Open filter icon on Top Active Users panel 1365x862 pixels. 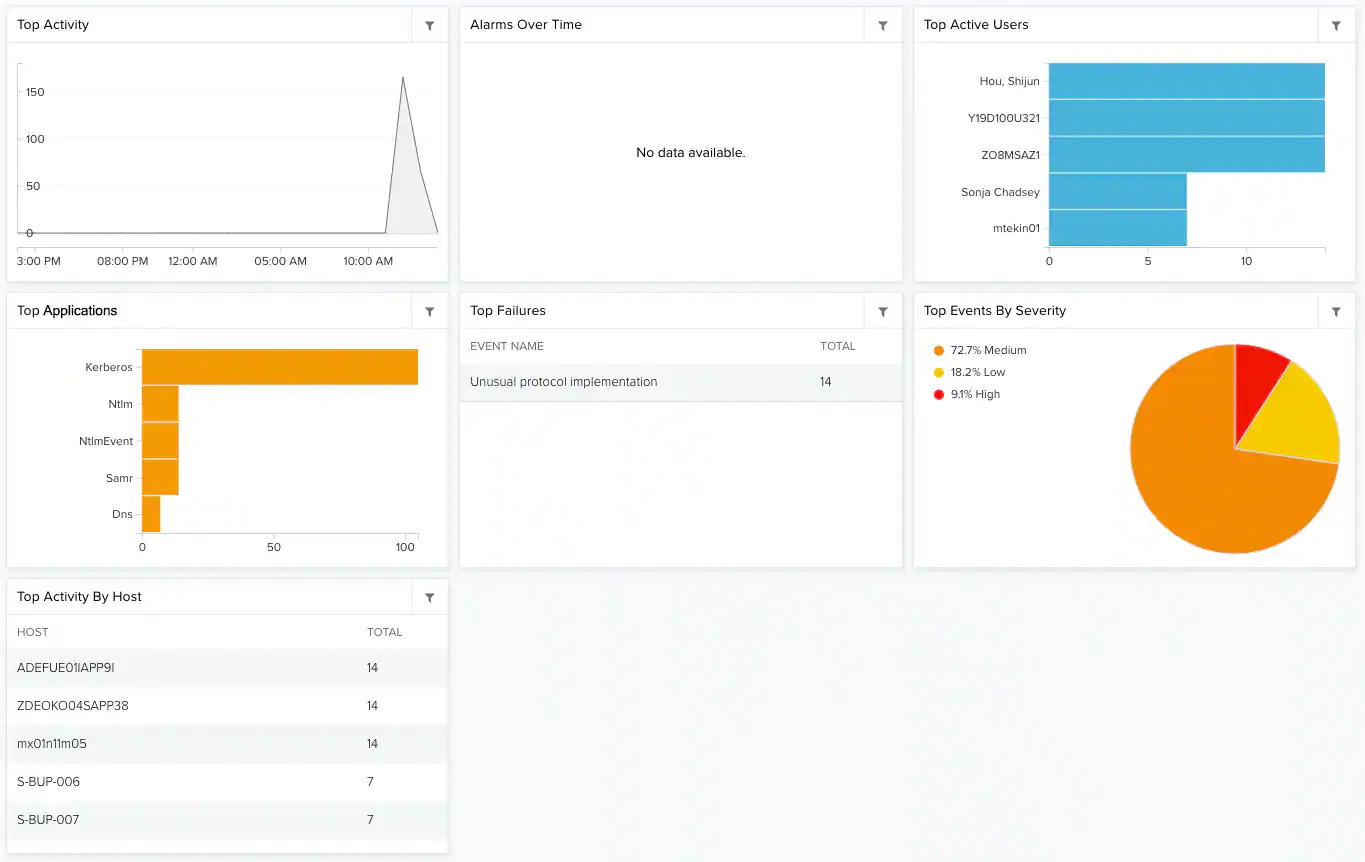(x=1336, y=26)
